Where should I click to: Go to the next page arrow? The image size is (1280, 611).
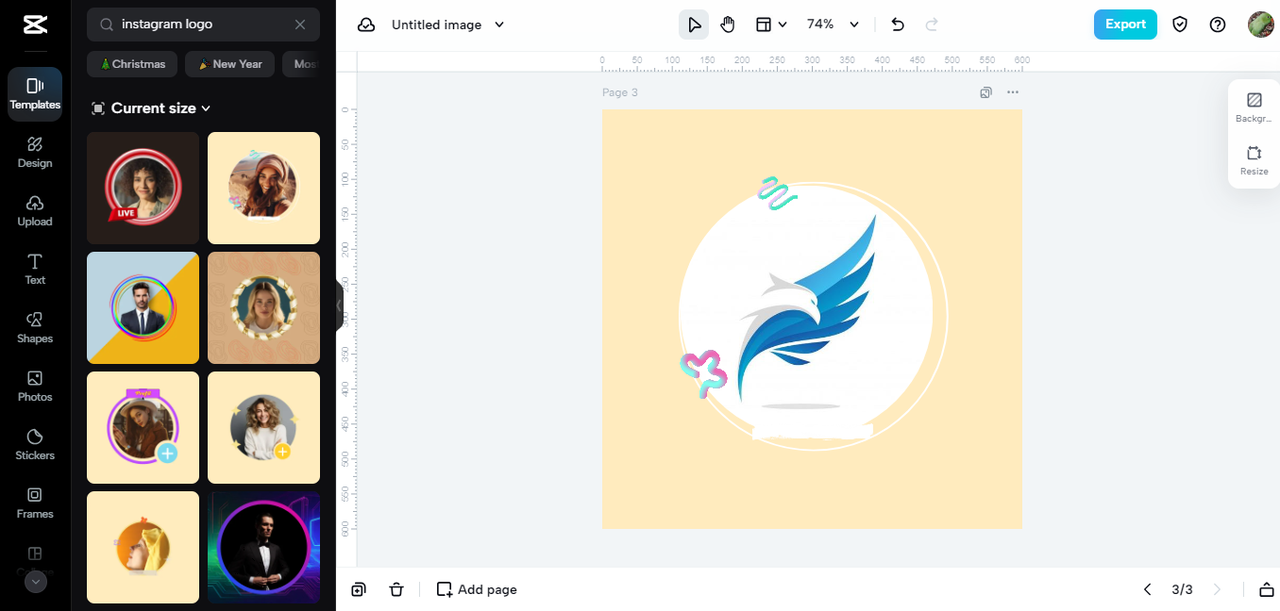point(1217,589)
